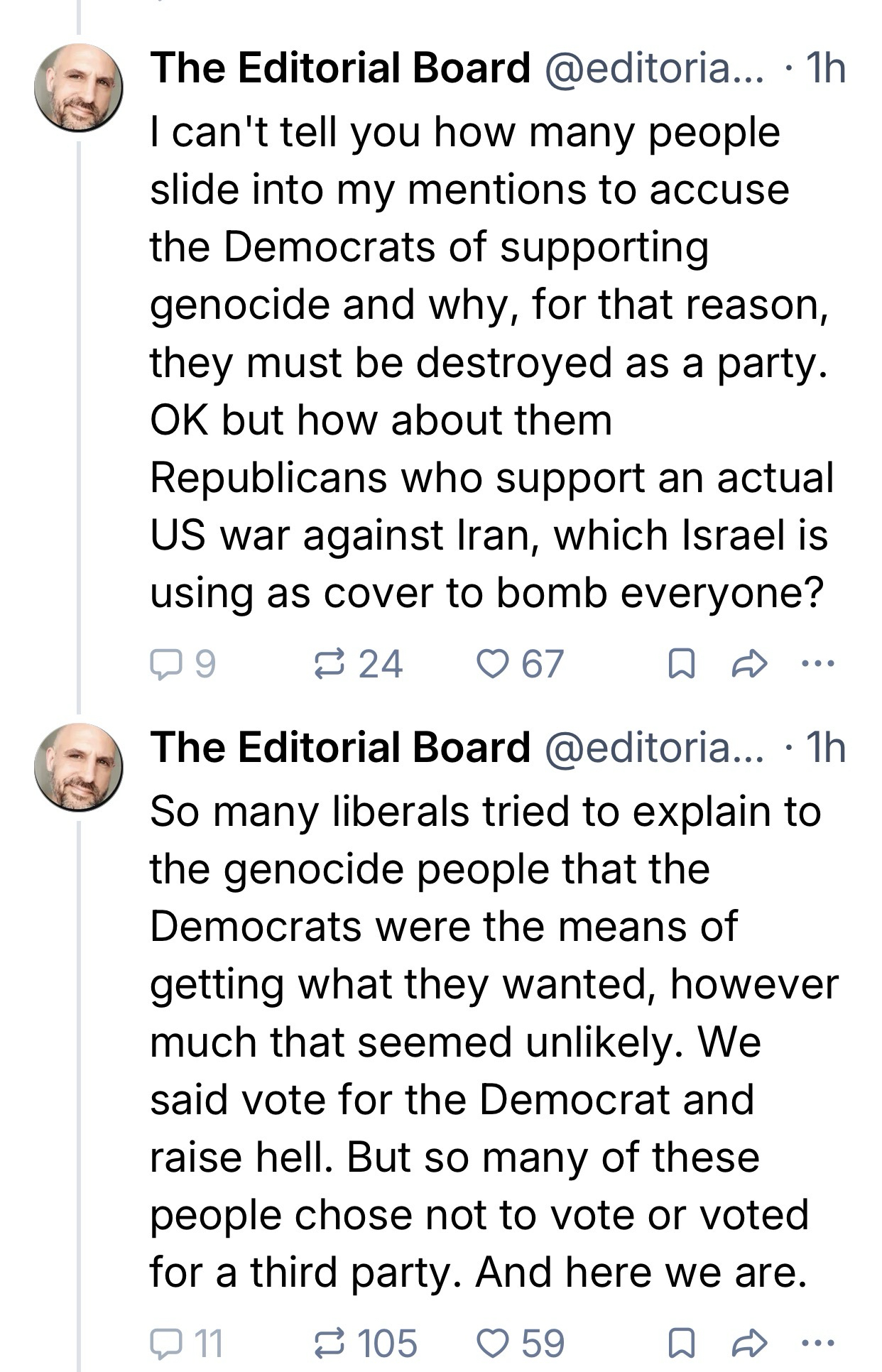
Task: Click the @editoria handle on first post
Action: pos(653,68)
